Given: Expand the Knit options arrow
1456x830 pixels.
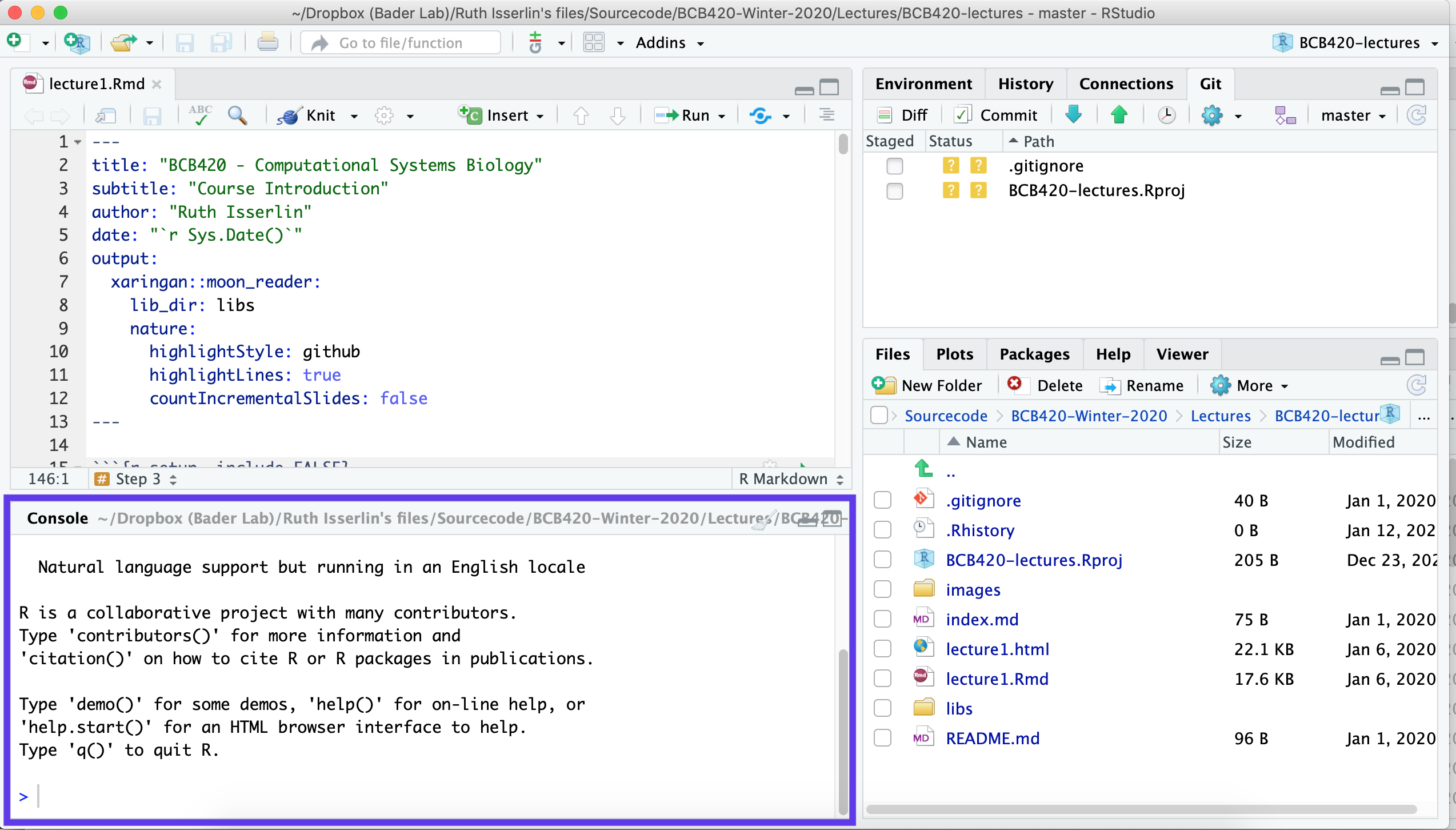Looking at the screenshot, I should [354, 116].
